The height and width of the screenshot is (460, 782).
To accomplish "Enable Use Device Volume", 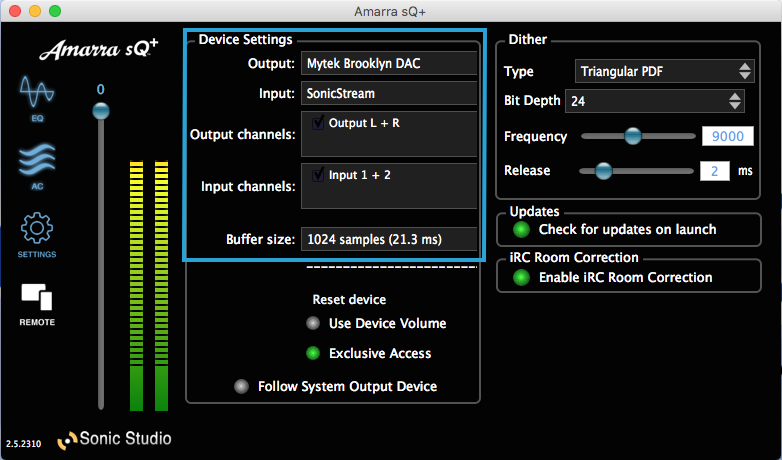I will [313, 323].
